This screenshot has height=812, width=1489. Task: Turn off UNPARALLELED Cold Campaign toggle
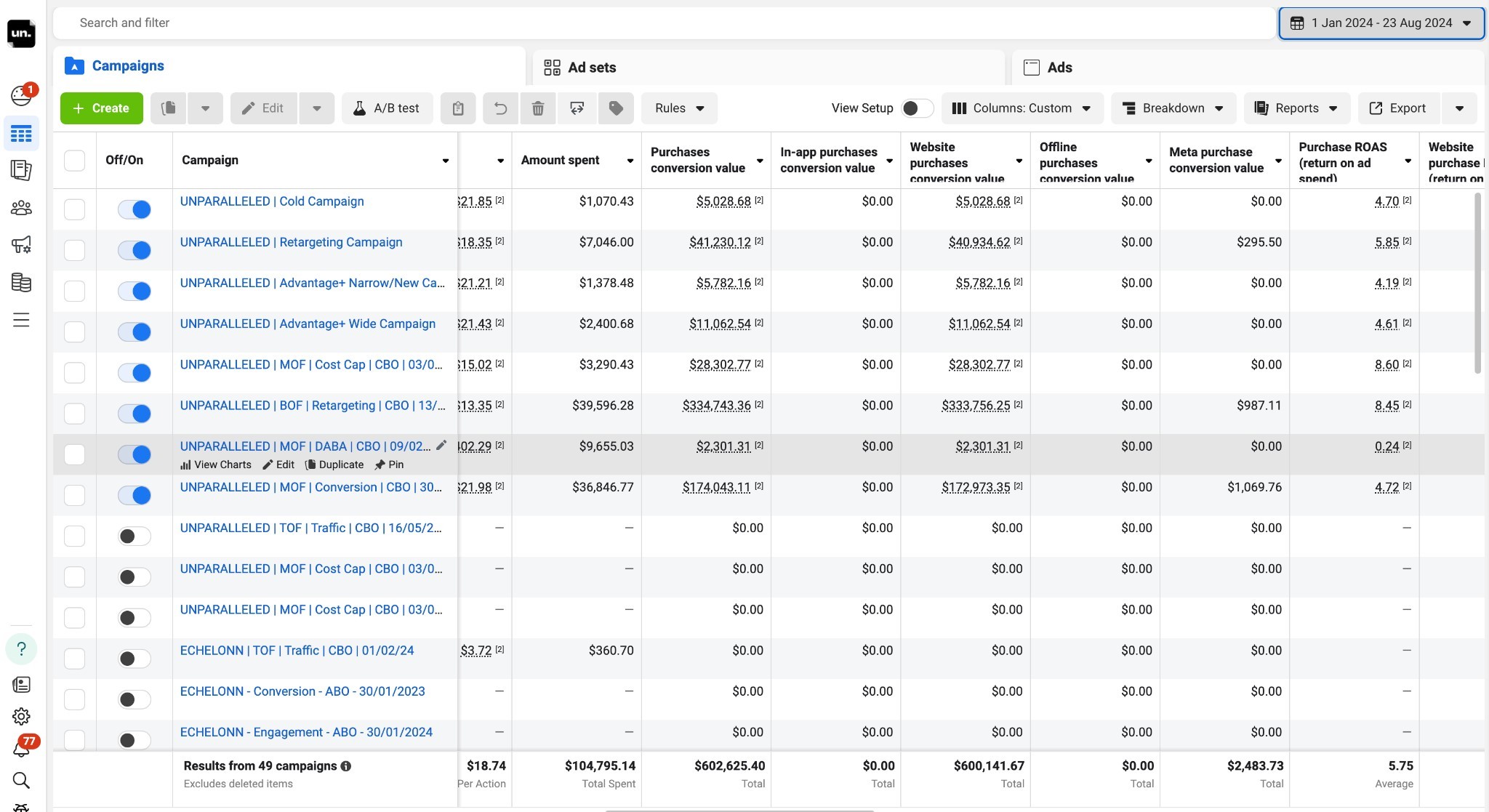pyautogui.click(x=135, y=209)
